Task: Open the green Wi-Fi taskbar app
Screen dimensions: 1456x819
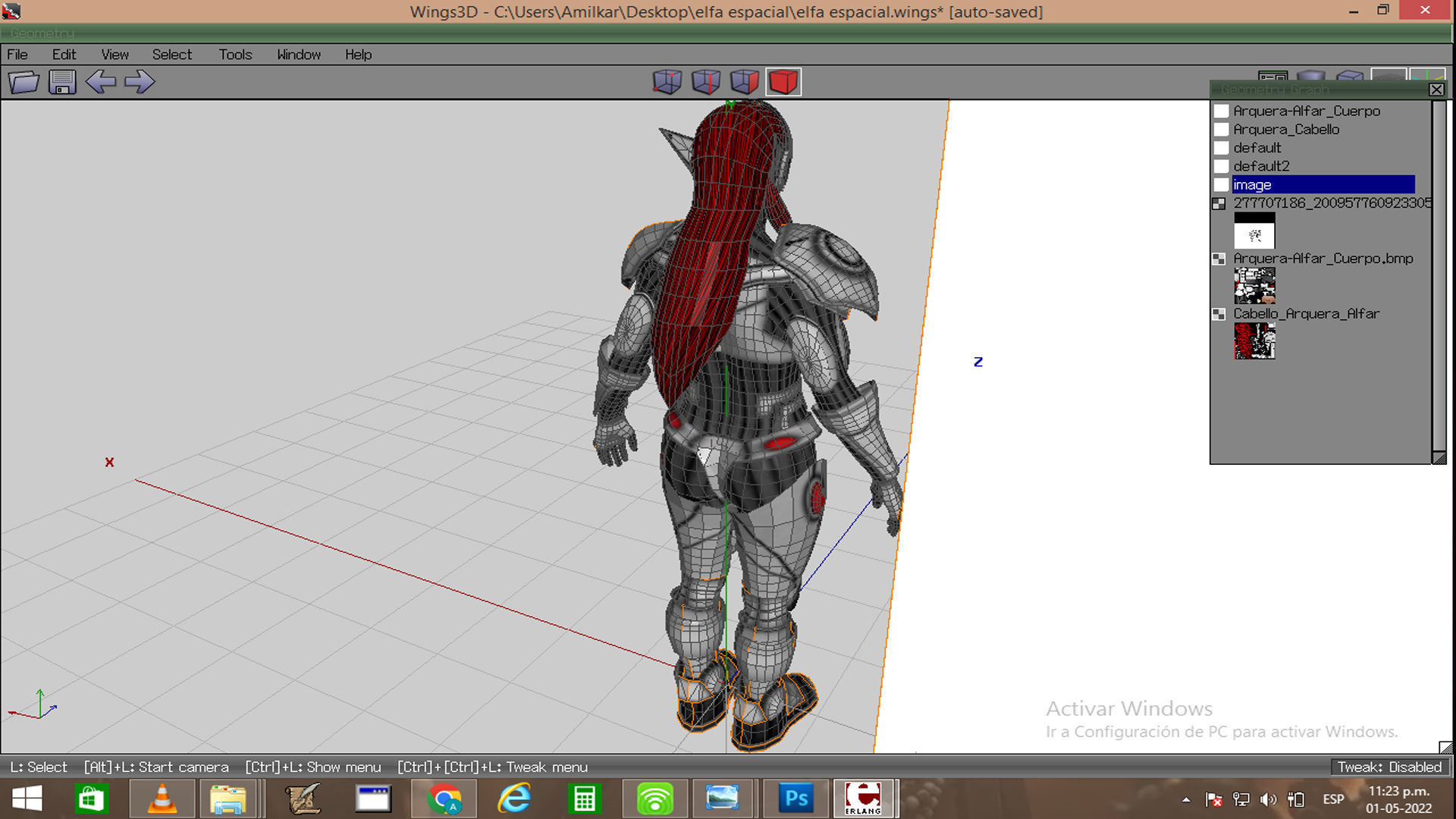Action: (654, 799)
